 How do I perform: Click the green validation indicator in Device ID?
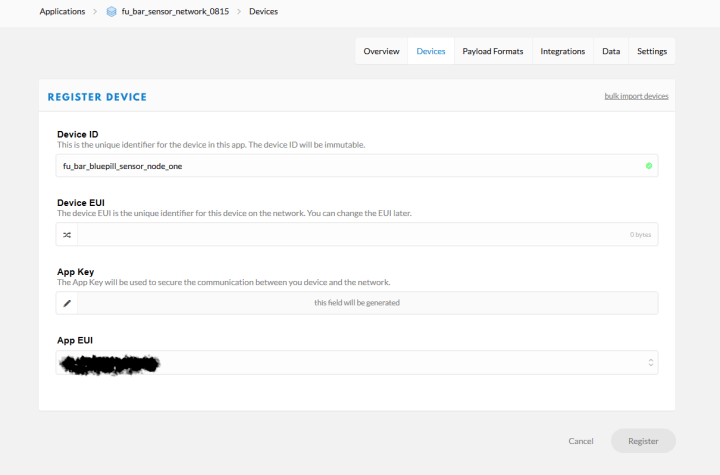(x=648, y=166)
